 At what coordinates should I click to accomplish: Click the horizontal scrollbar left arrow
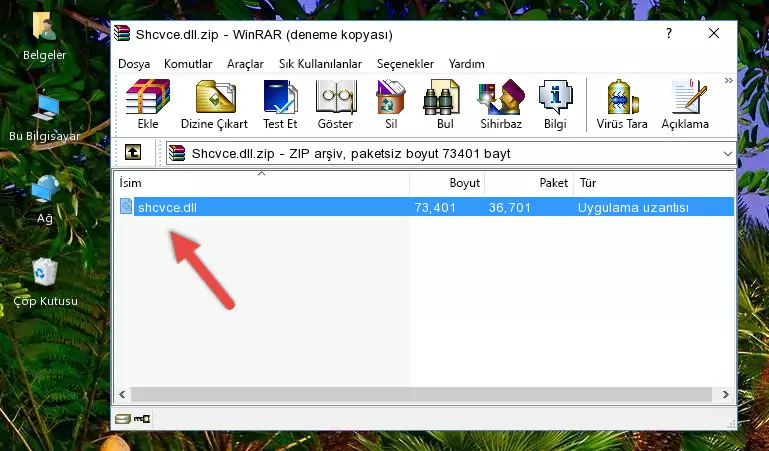coord(122,394)
